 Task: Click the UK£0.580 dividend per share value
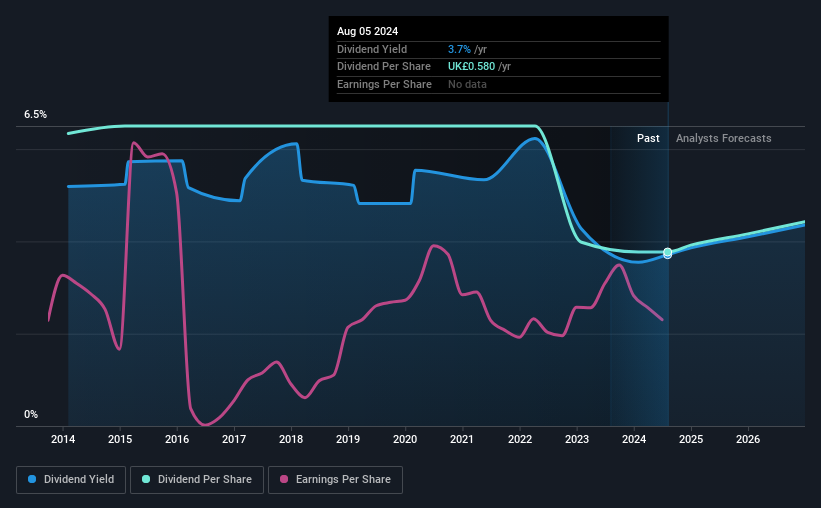coord(471,67)
